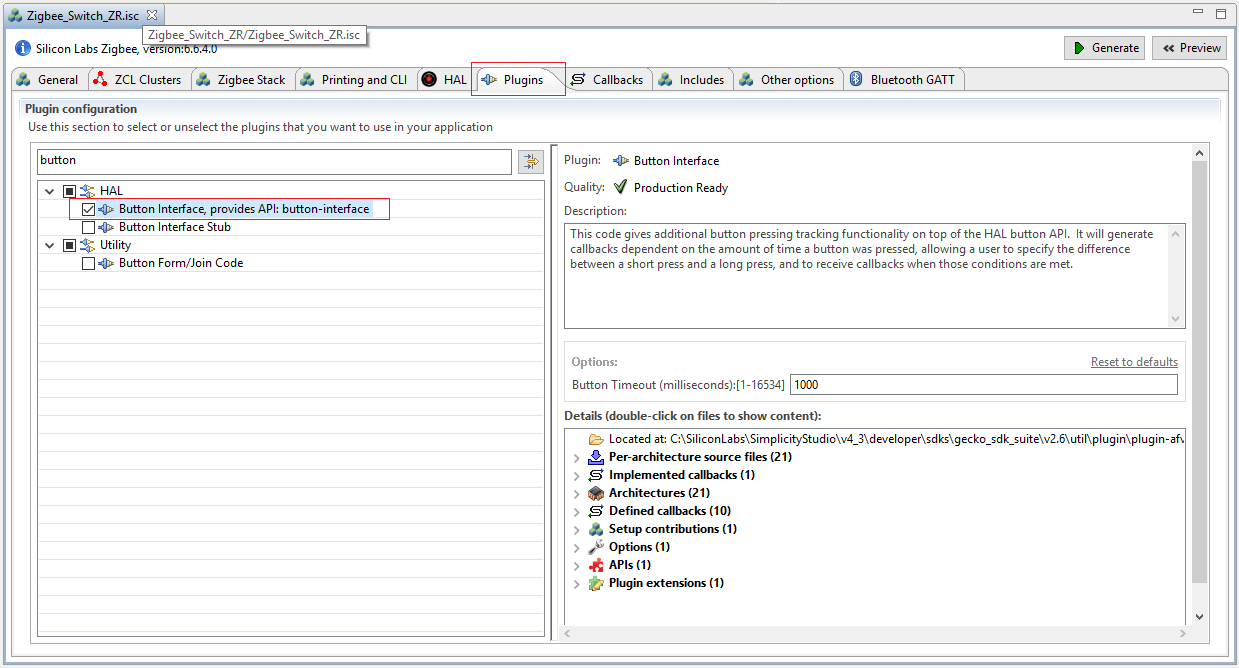1239x668 pixels.
Task: Expand the APIs (1) node
Action: [x=577, y=565]
